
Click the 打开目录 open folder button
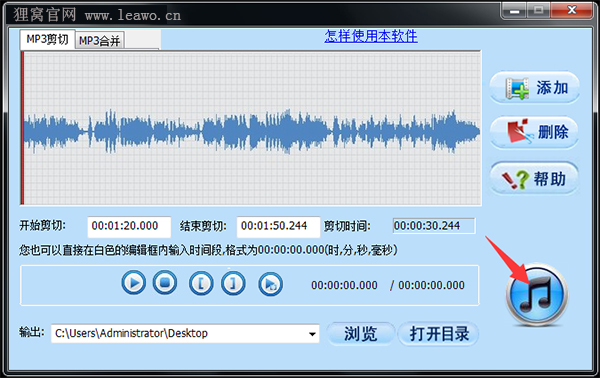coord(439,334)
